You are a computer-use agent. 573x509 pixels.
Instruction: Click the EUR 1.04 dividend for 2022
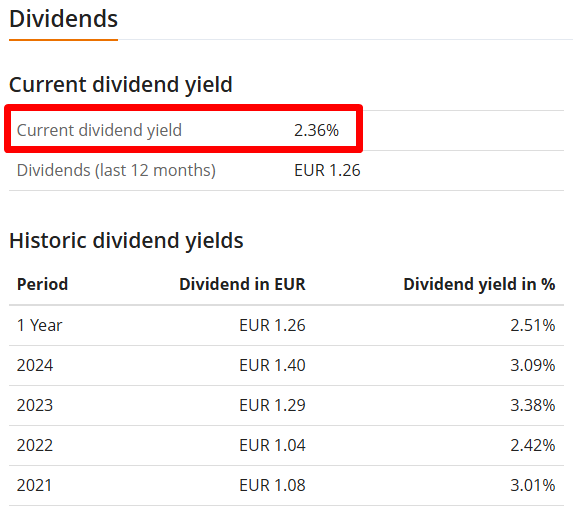tap(272, 445)
